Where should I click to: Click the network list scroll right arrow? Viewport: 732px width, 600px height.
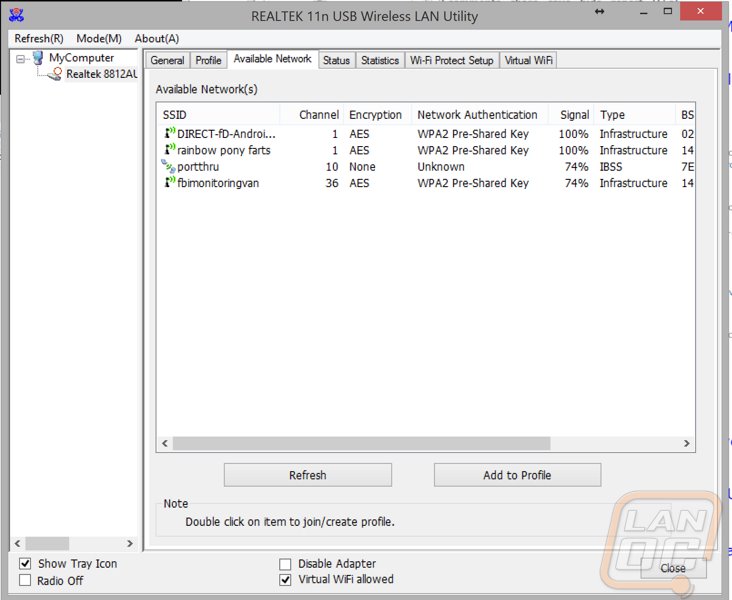pyautogui.click(x=687, y=443)
